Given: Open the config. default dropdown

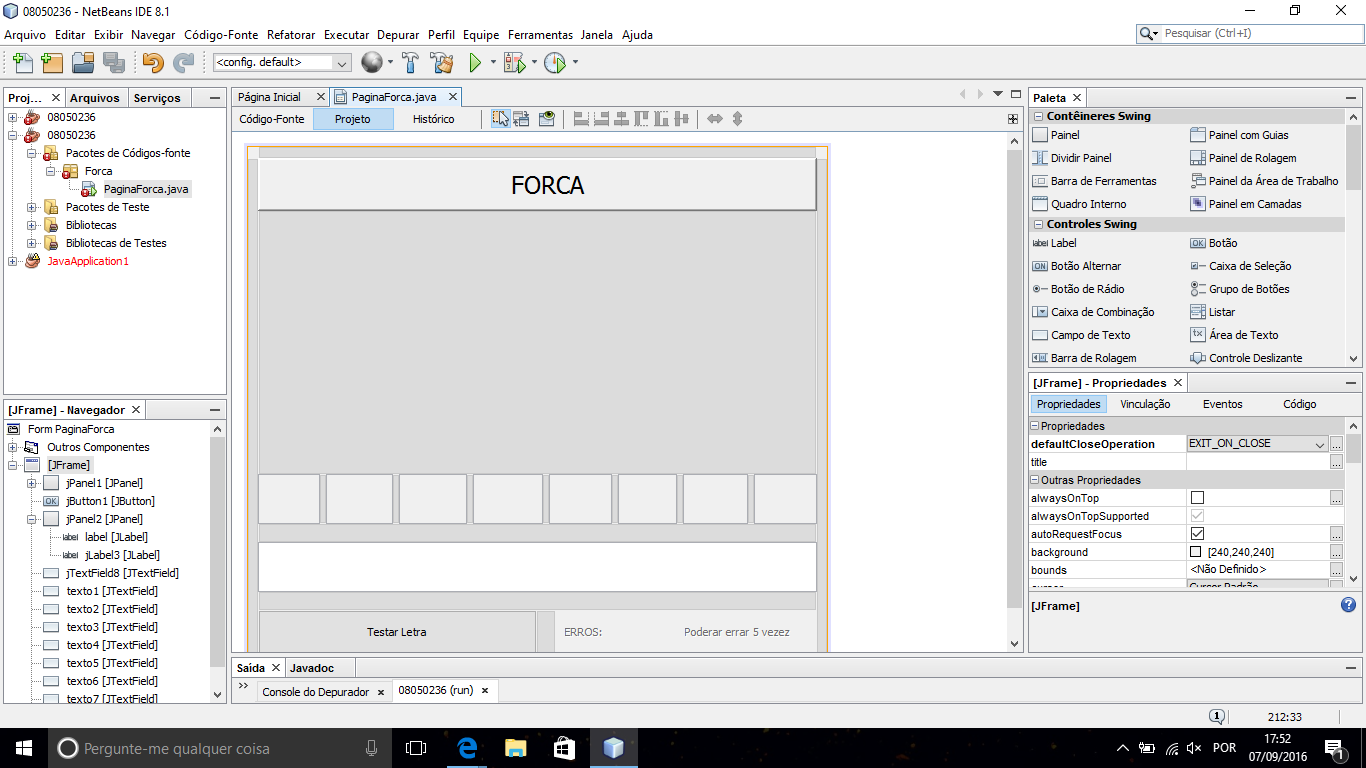Looking at the screenshot, I should pyautogui.click(x=282, y=62).
